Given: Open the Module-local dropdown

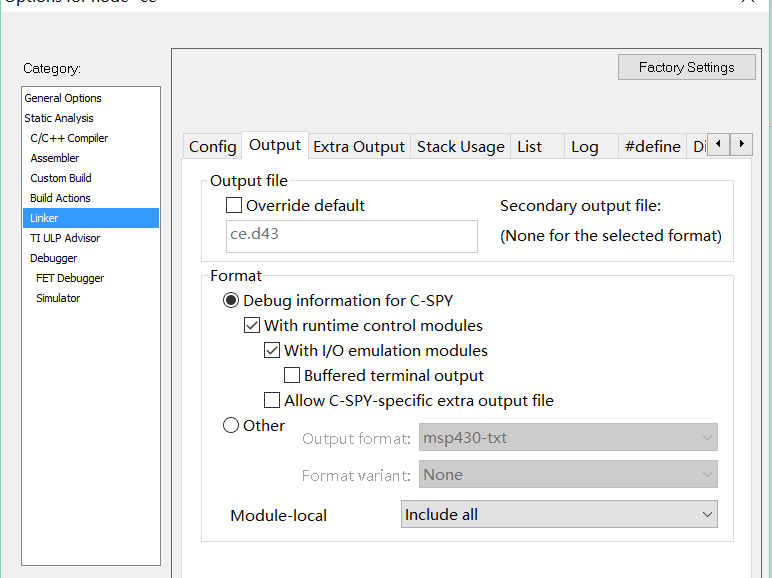Looking at the screenshot, I should pos(559,515).
